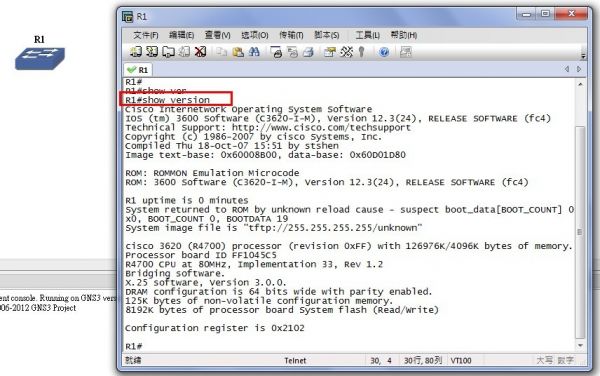Click the Paste clipboard icon
This screenshot has width=600, height=376.
[x=238, y=52]
